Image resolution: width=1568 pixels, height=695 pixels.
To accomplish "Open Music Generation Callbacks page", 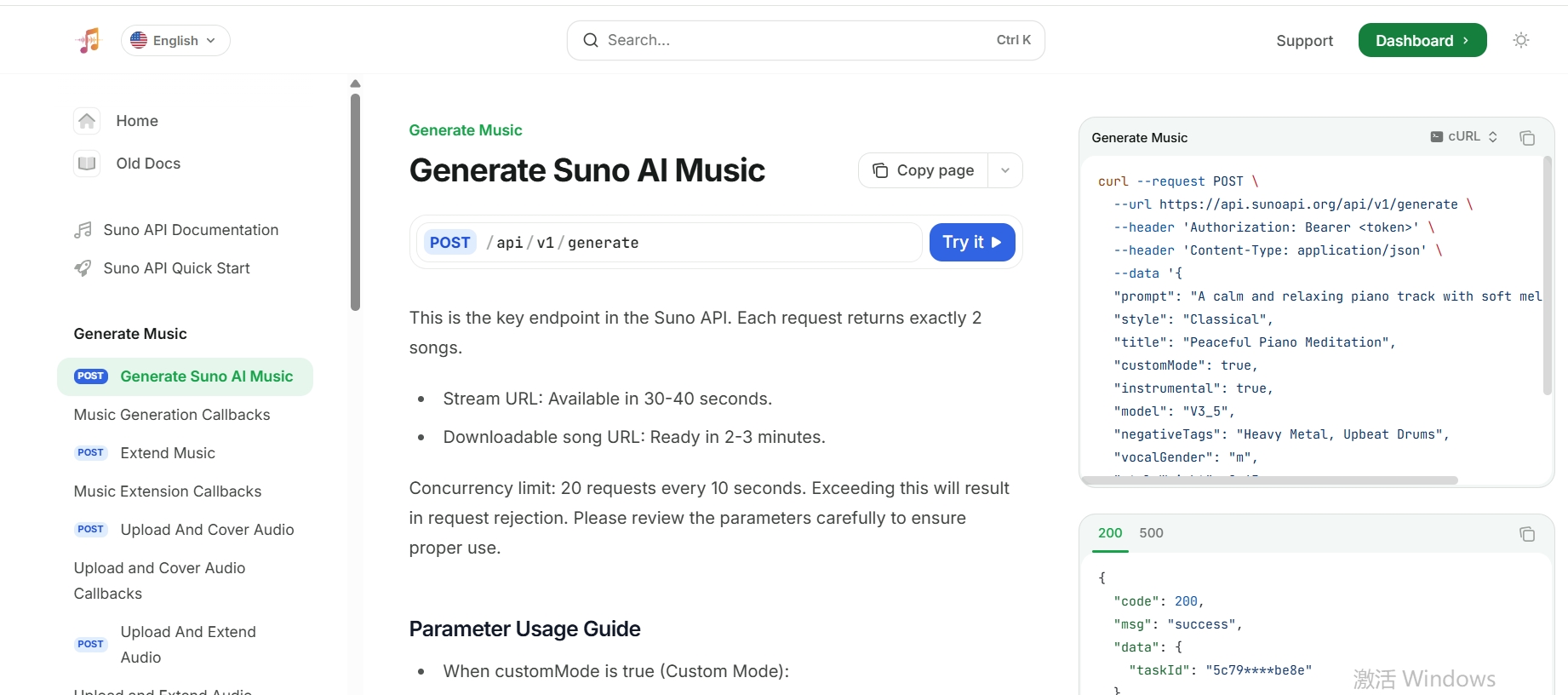I will 172,415.
